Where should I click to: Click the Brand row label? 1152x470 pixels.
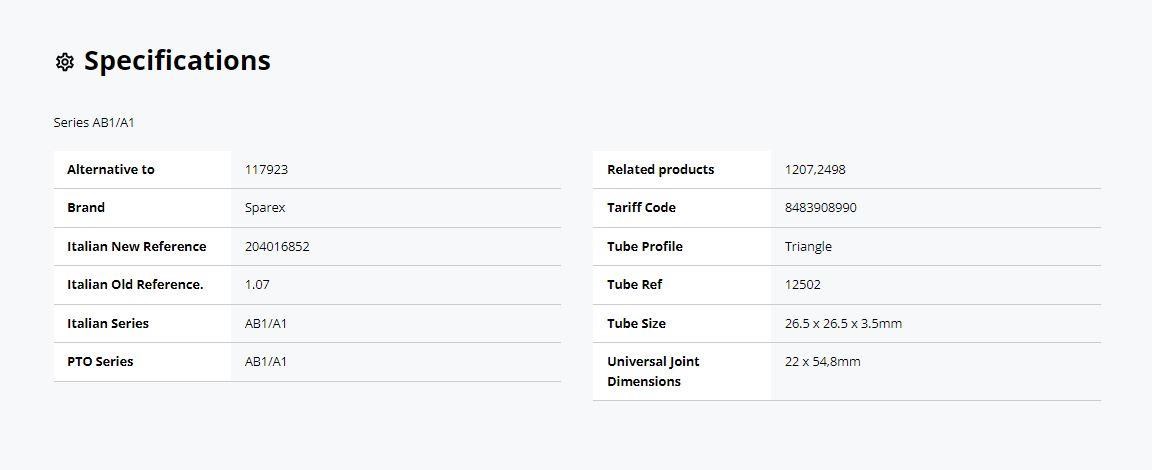pos(86,208)
